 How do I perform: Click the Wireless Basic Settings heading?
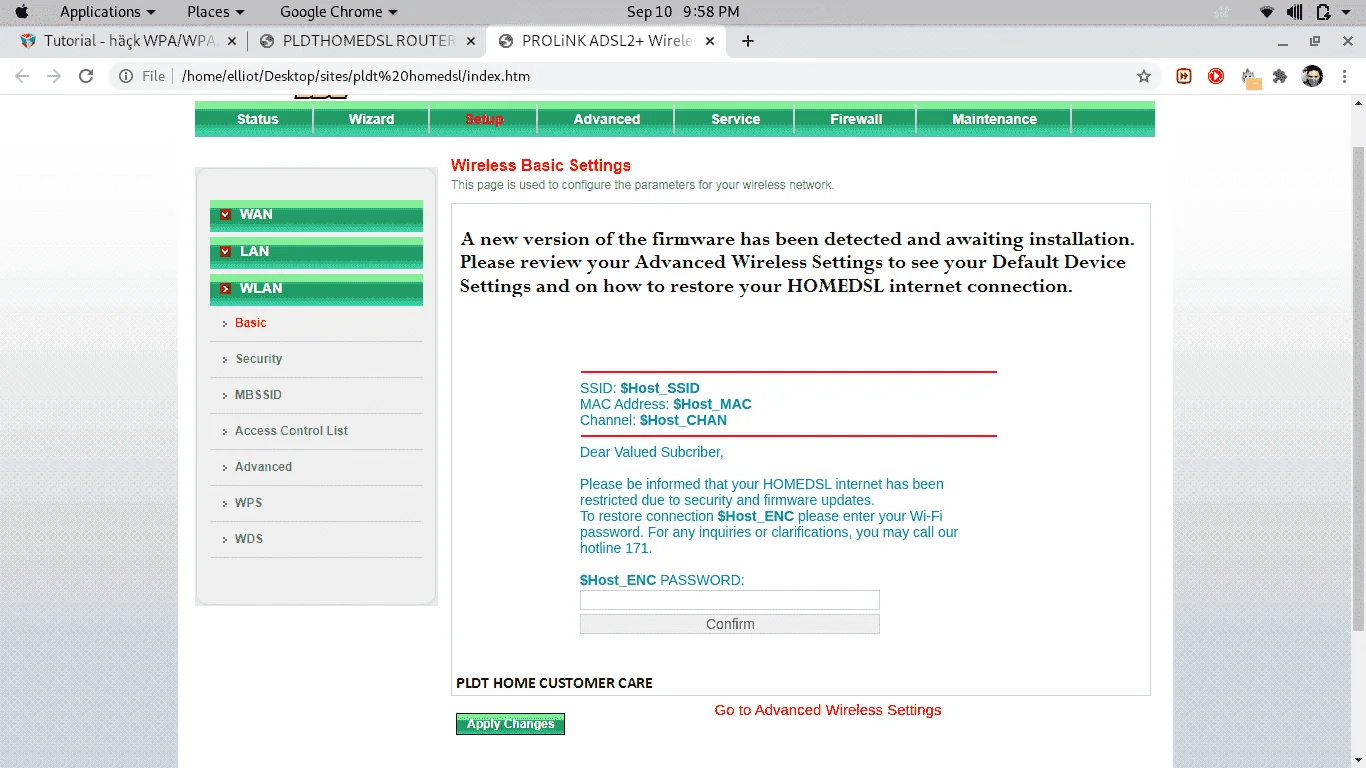click(x=541, y=166)
